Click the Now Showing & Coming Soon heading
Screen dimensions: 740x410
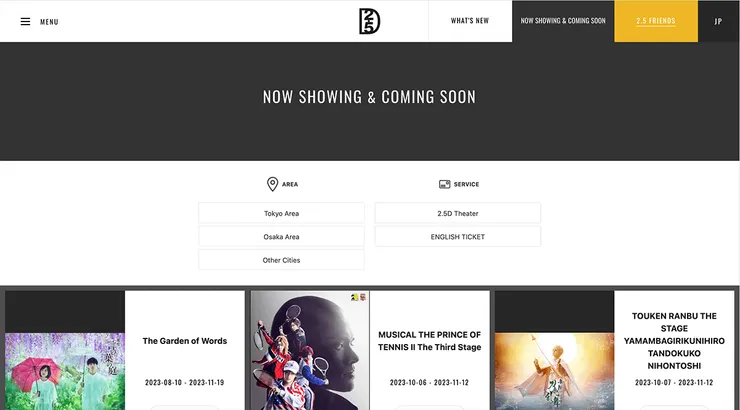click(x=370, y=97)
